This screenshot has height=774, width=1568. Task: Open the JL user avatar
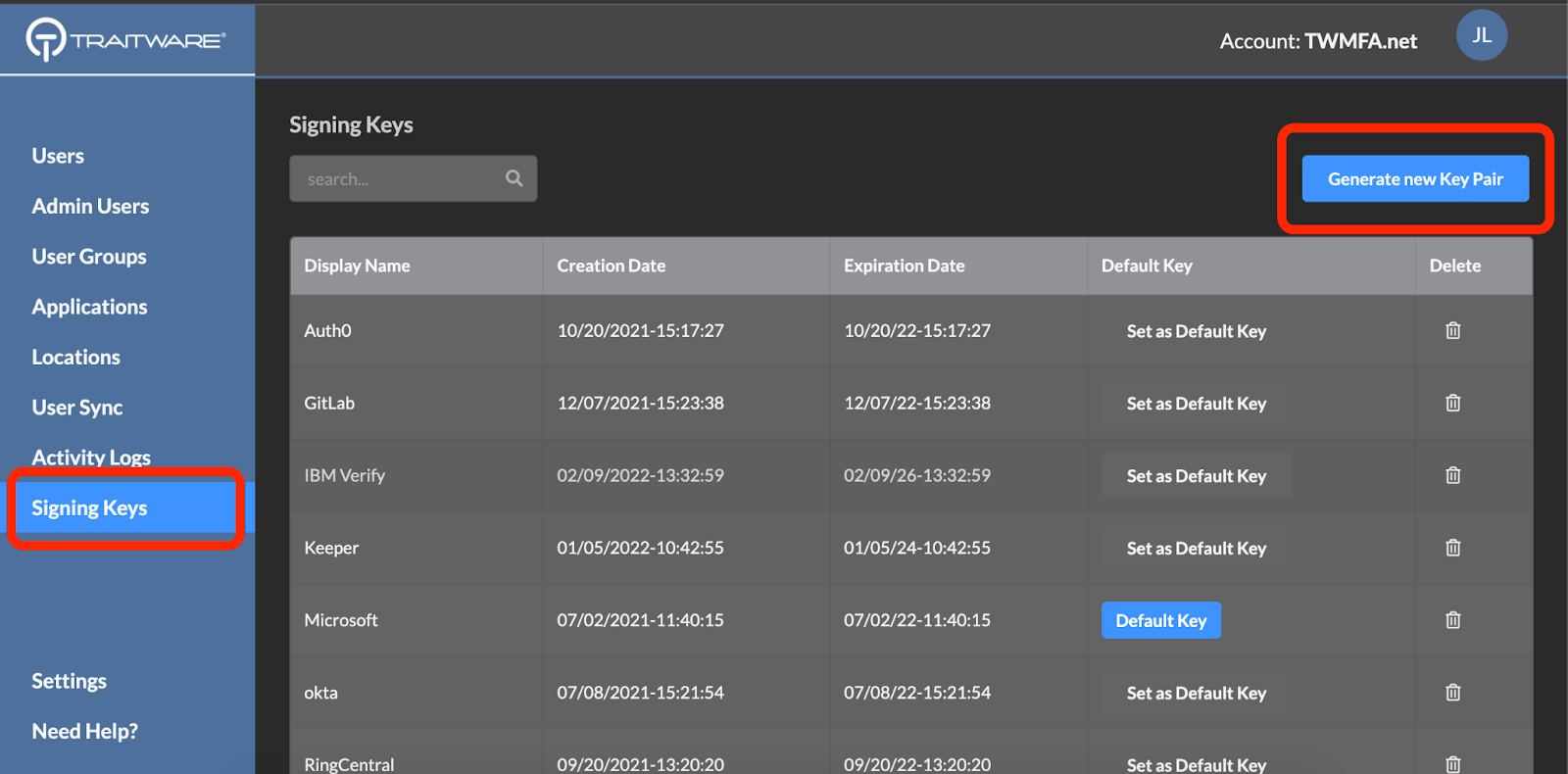click(1482, 35)
